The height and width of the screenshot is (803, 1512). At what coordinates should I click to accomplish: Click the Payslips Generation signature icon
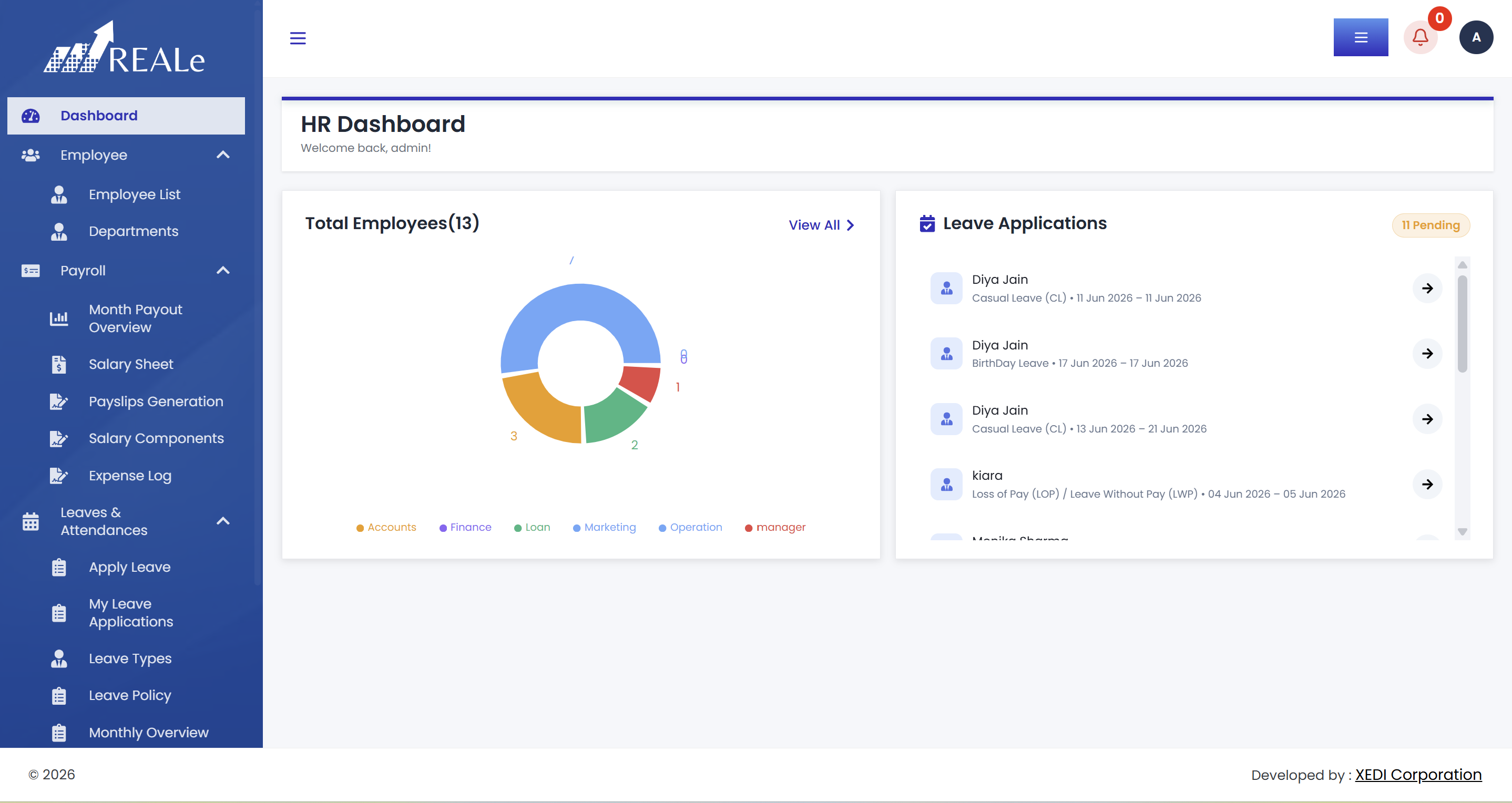[x=59, y=402]
